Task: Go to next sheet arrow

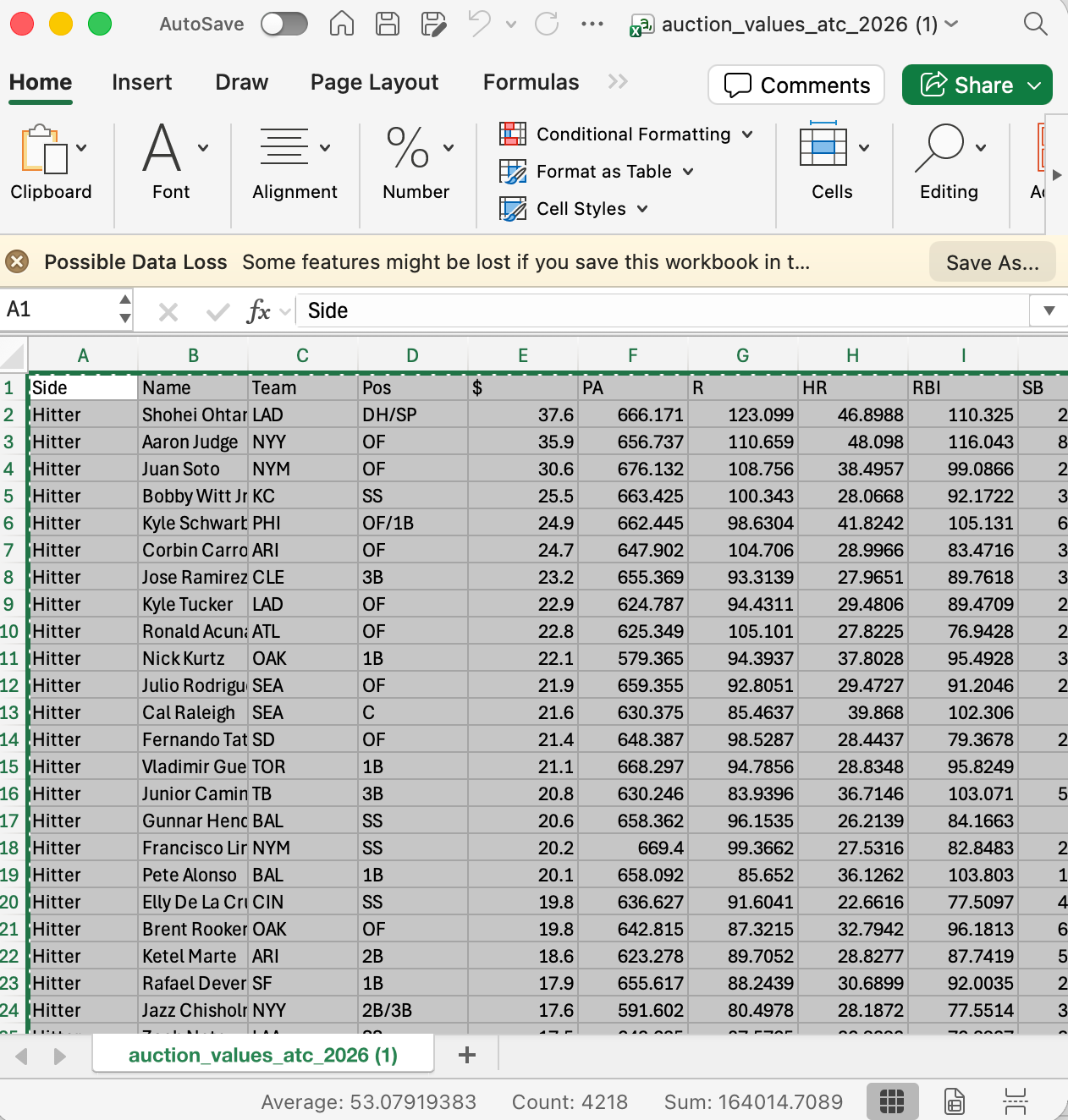Action: pos(59,1056)
